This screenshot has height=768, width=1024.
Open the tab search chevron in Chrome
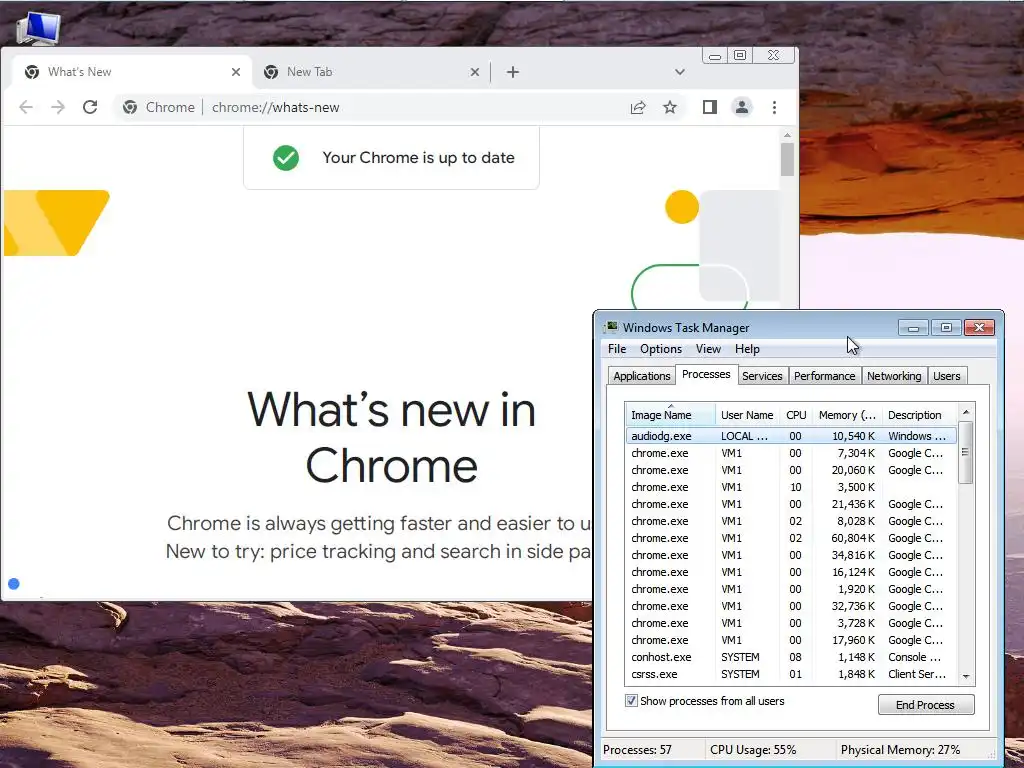point(680,72)
